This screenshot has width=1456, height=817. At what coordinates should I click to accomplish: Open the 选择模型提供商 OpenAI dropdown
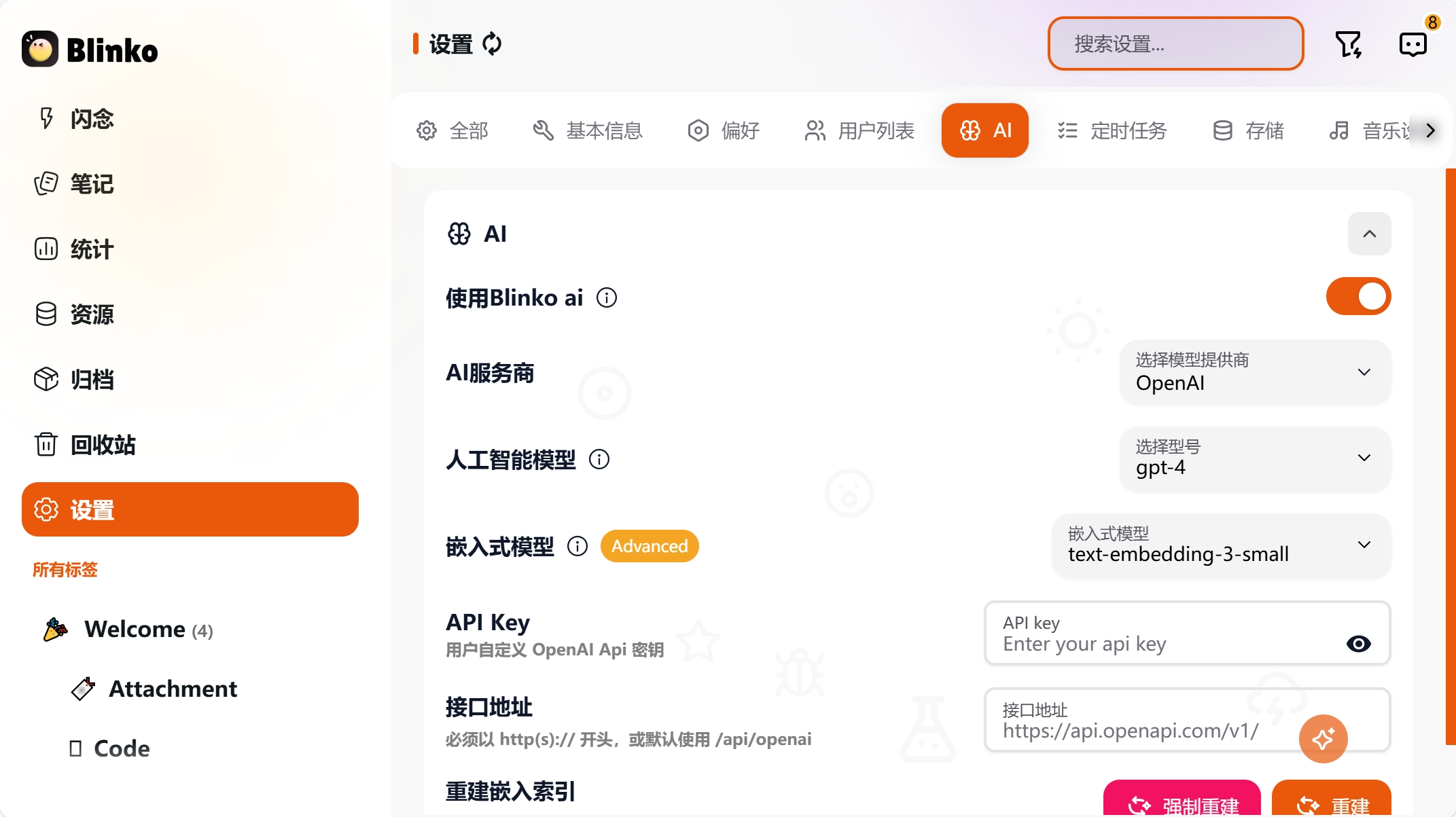1255,372
